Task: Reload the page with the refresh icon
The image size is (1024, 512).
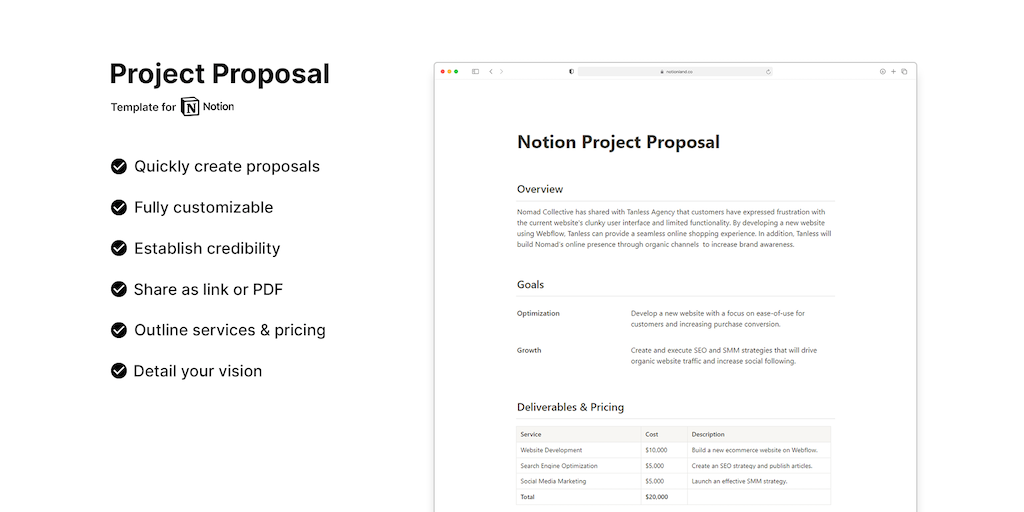Action: point(768,72)
